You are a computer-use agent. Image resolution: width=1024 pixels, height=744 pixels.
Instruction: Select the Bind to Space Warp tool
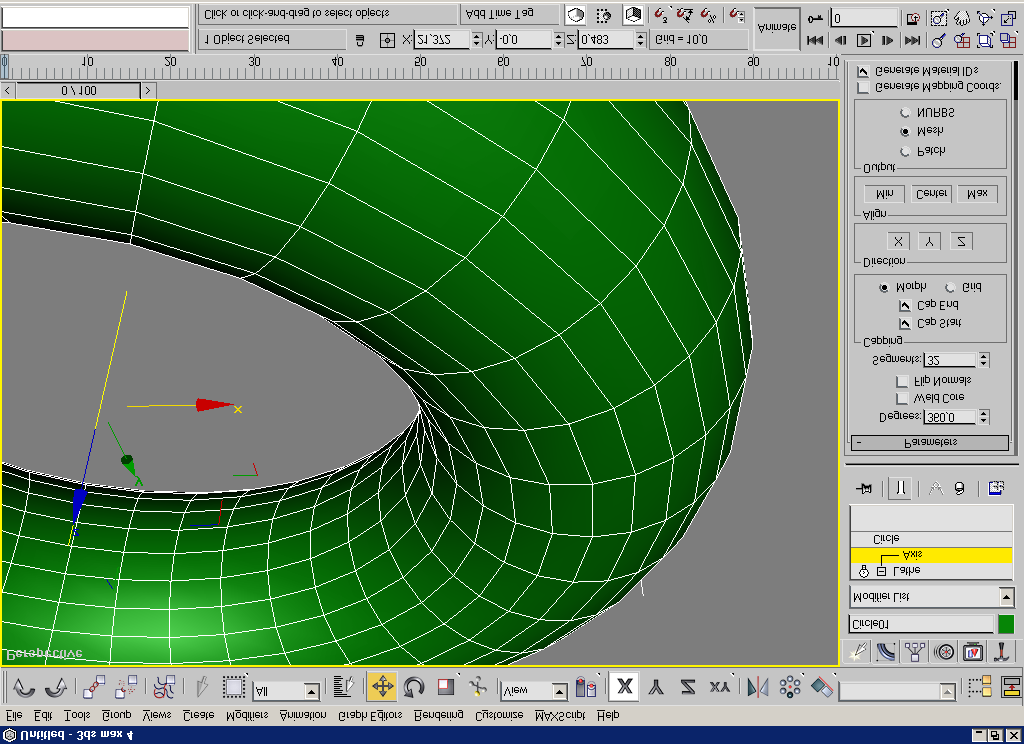pos(164,687)
